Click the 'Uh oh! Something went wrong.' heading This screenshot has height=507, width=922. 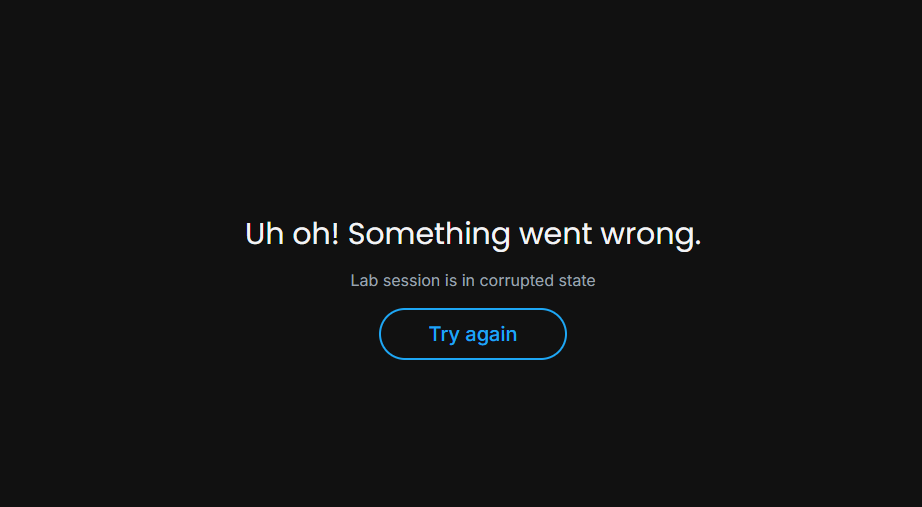point(473,234)
